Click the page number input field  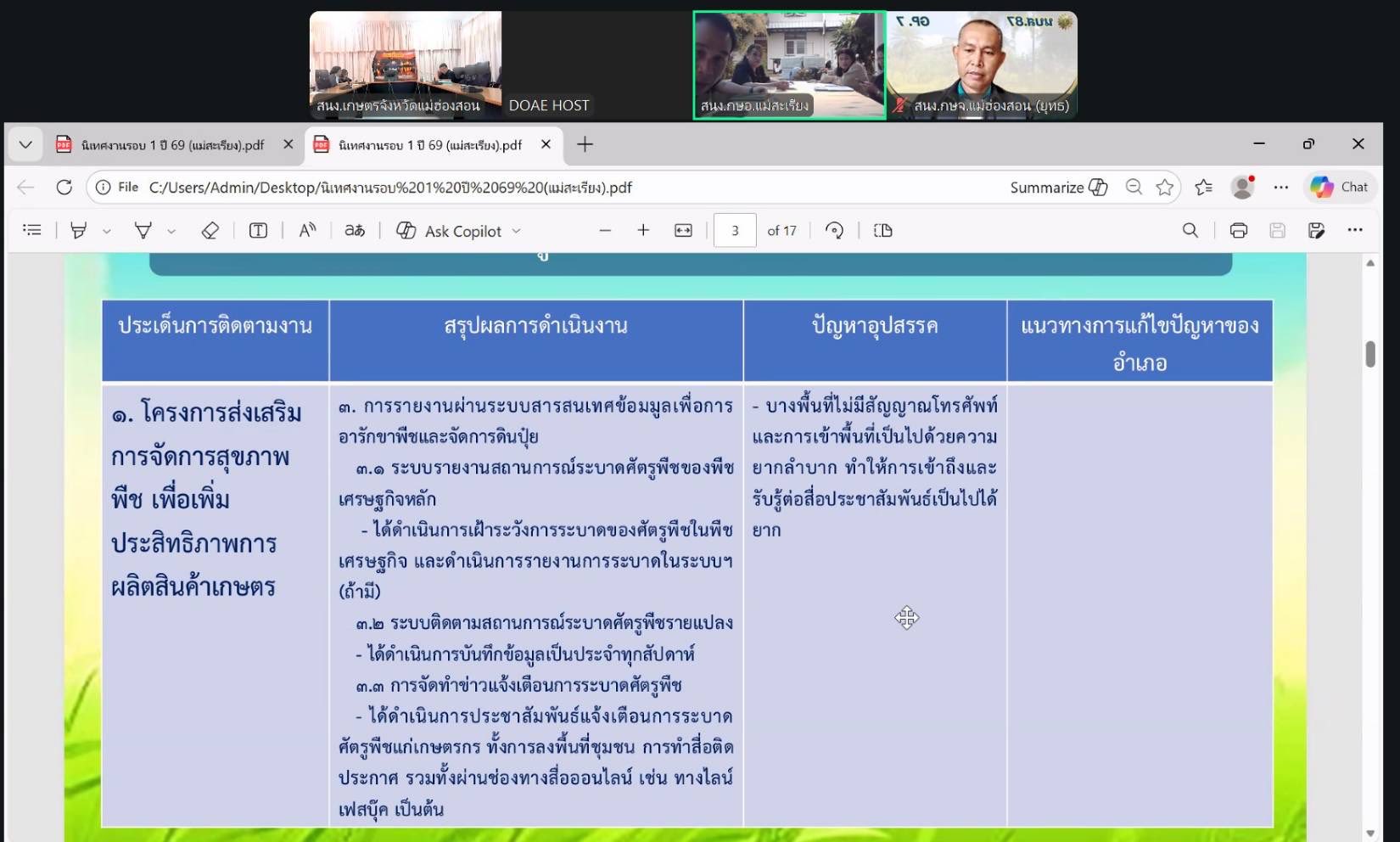coord(735,231)
